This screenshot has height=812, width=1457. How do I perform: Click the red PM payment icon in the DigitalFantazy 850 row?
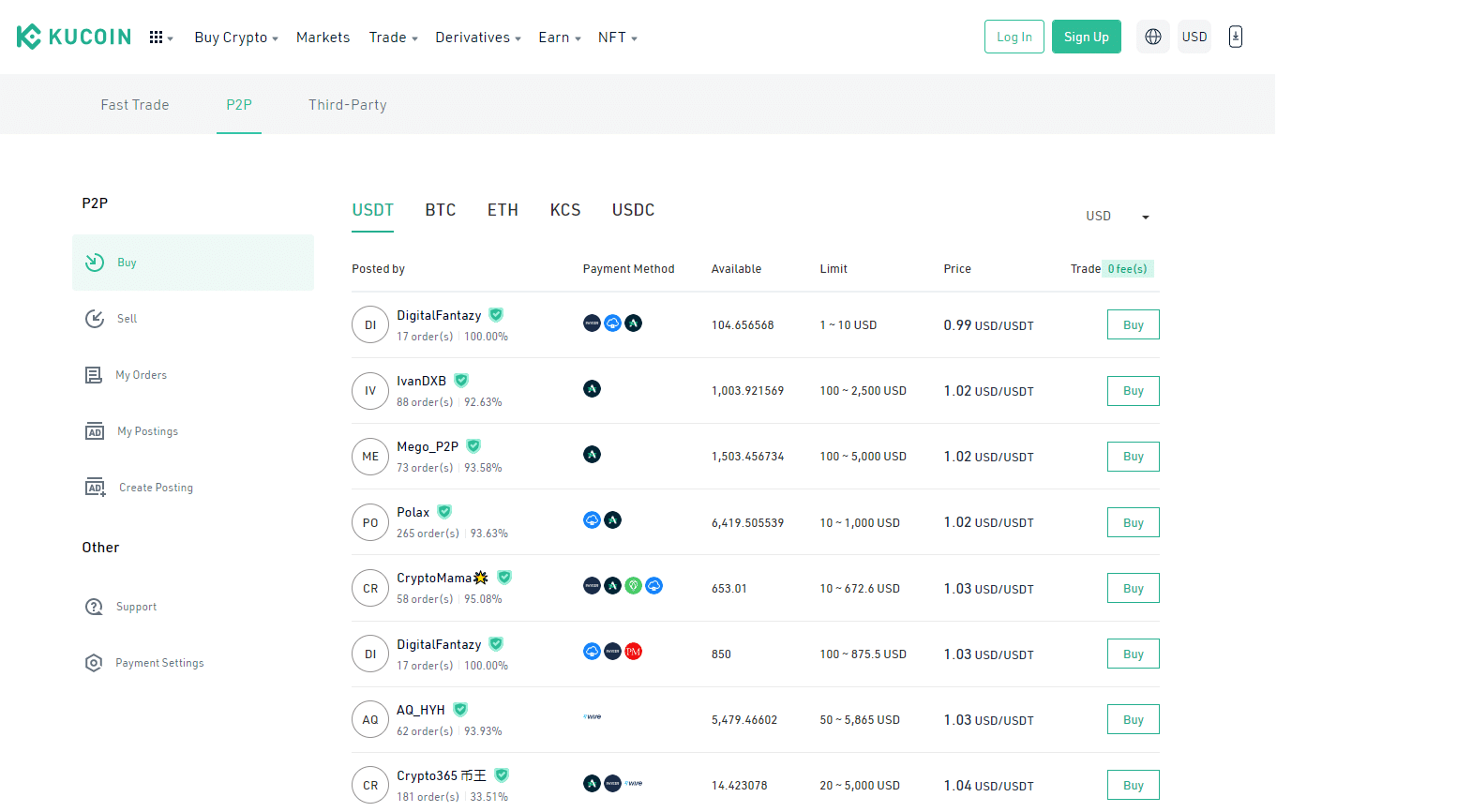pos(634,652)
